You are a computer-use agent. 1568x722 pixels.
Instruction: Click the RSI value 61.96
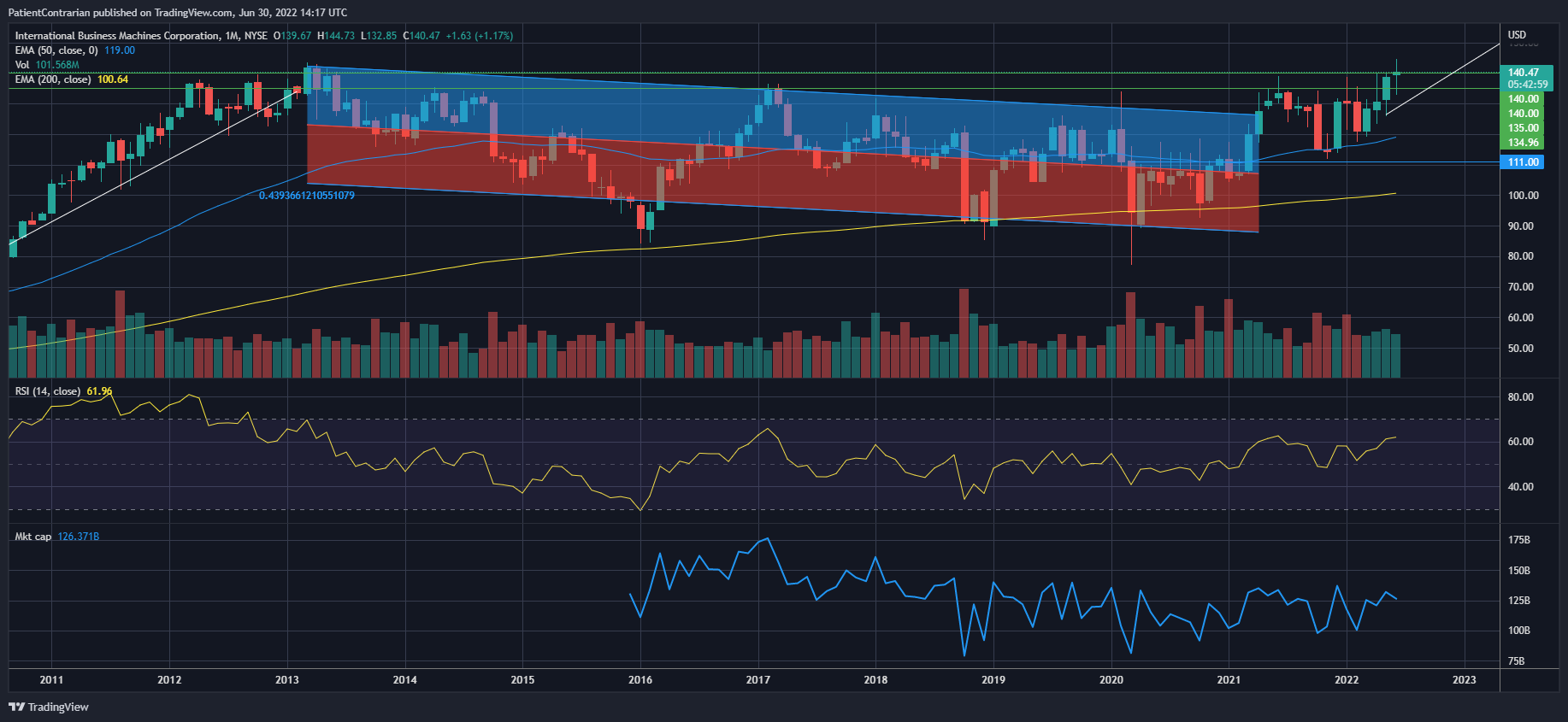tap(99, 391)
